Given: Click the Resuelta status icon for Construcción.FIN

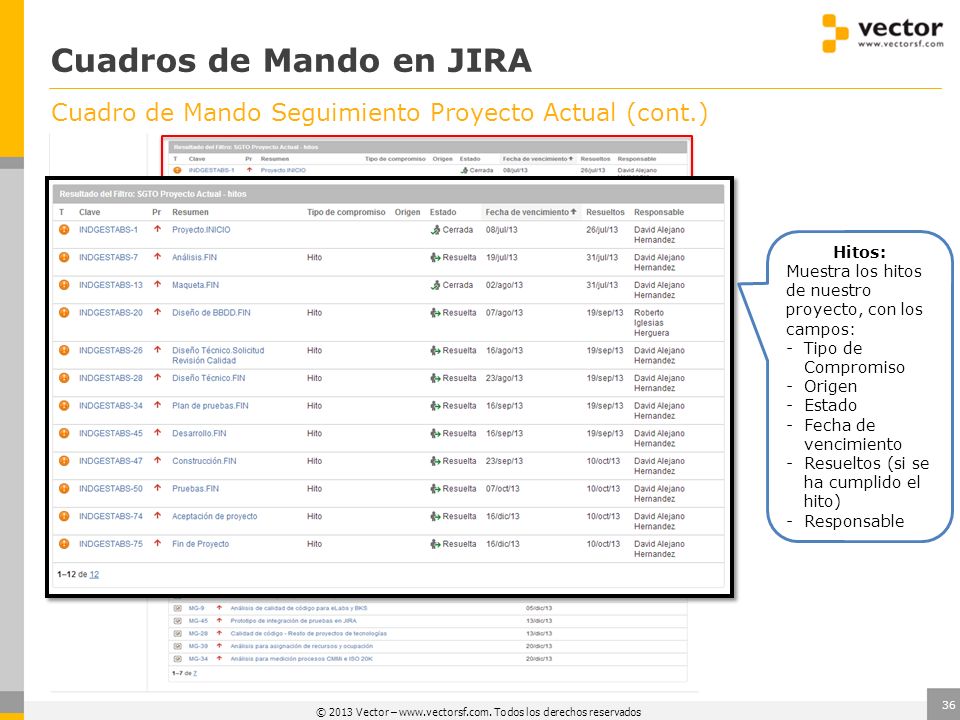Looking at the screenshot, I should click(x=435, y=460).
